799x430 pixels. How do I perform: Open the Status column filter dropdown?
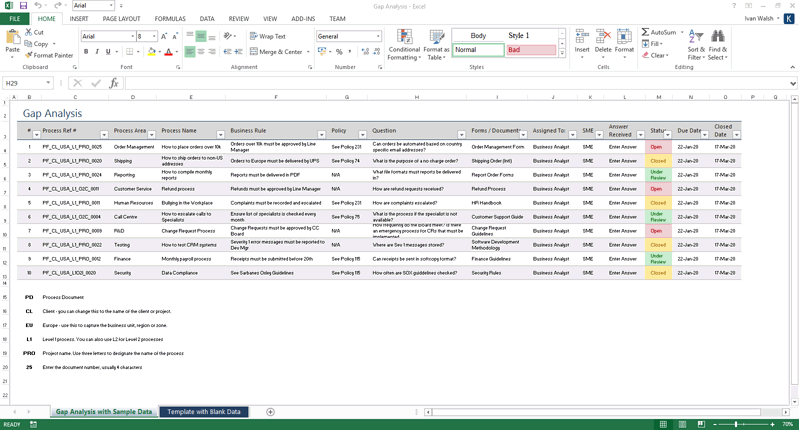[x=668, y=135]
